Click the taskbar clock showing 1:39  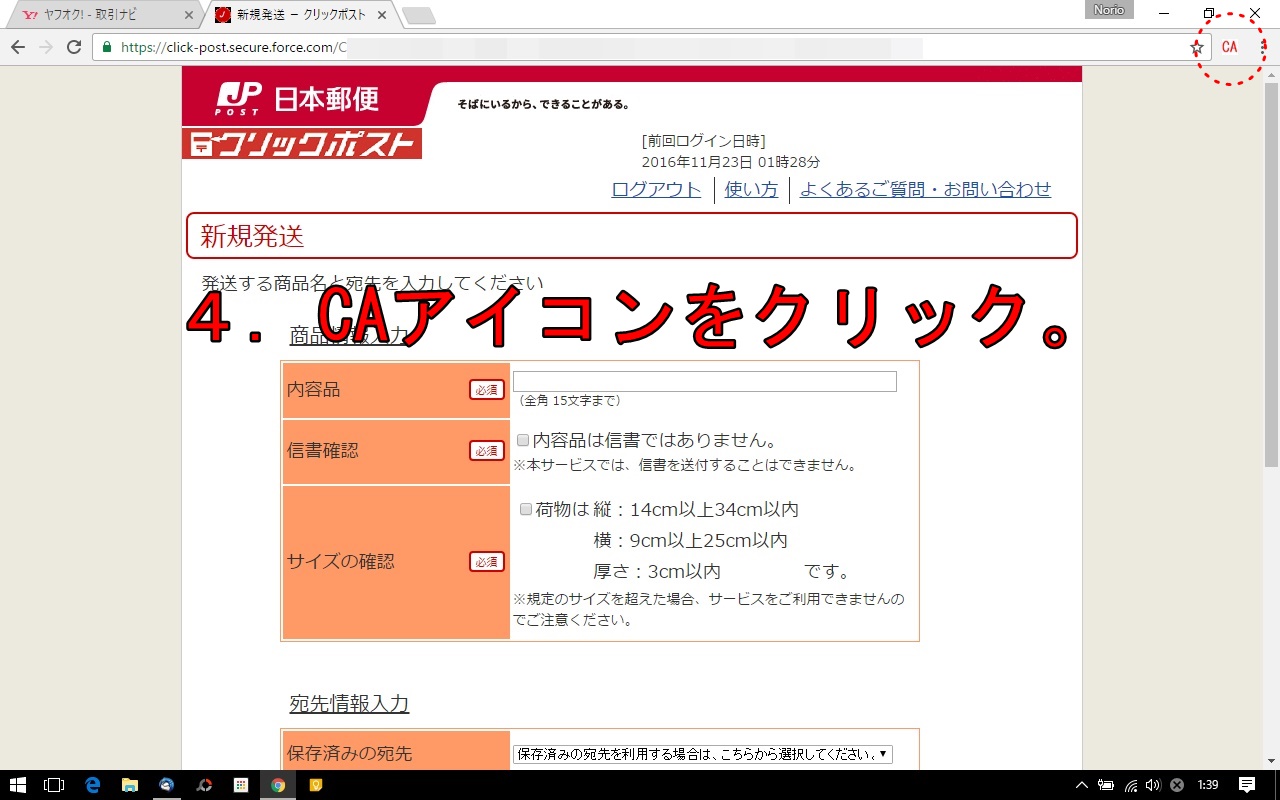1208,785
